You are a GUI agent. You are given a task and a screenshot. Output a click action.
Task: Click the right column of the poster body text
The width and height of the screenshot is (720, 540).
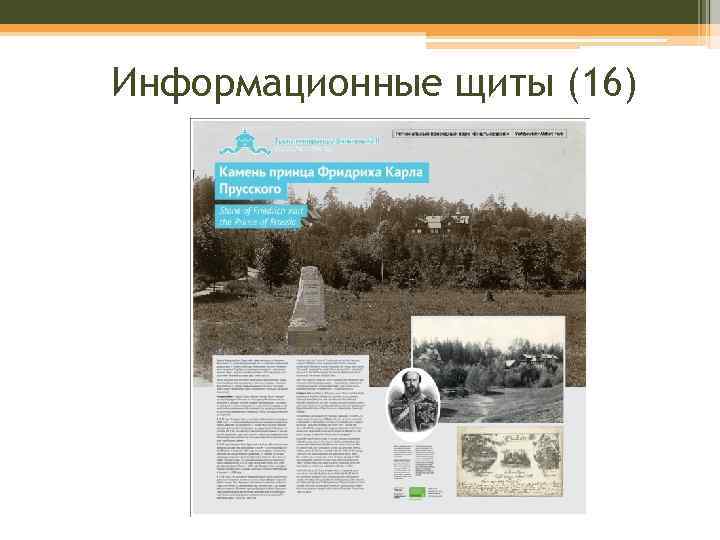(x=331, y=426)
